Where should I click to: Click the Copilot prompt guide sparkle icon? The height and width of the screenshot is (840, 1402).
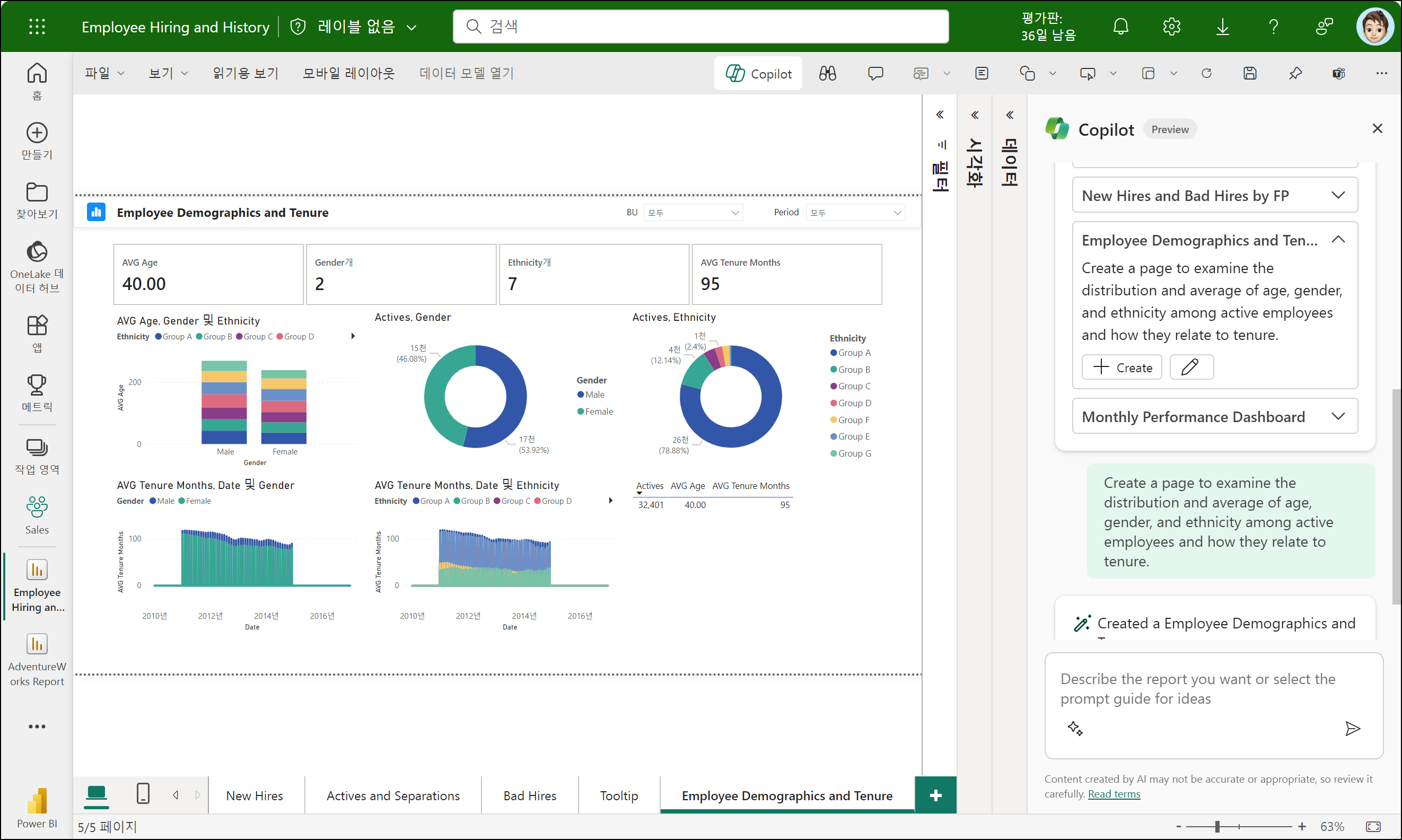[x=1075, y=728]
